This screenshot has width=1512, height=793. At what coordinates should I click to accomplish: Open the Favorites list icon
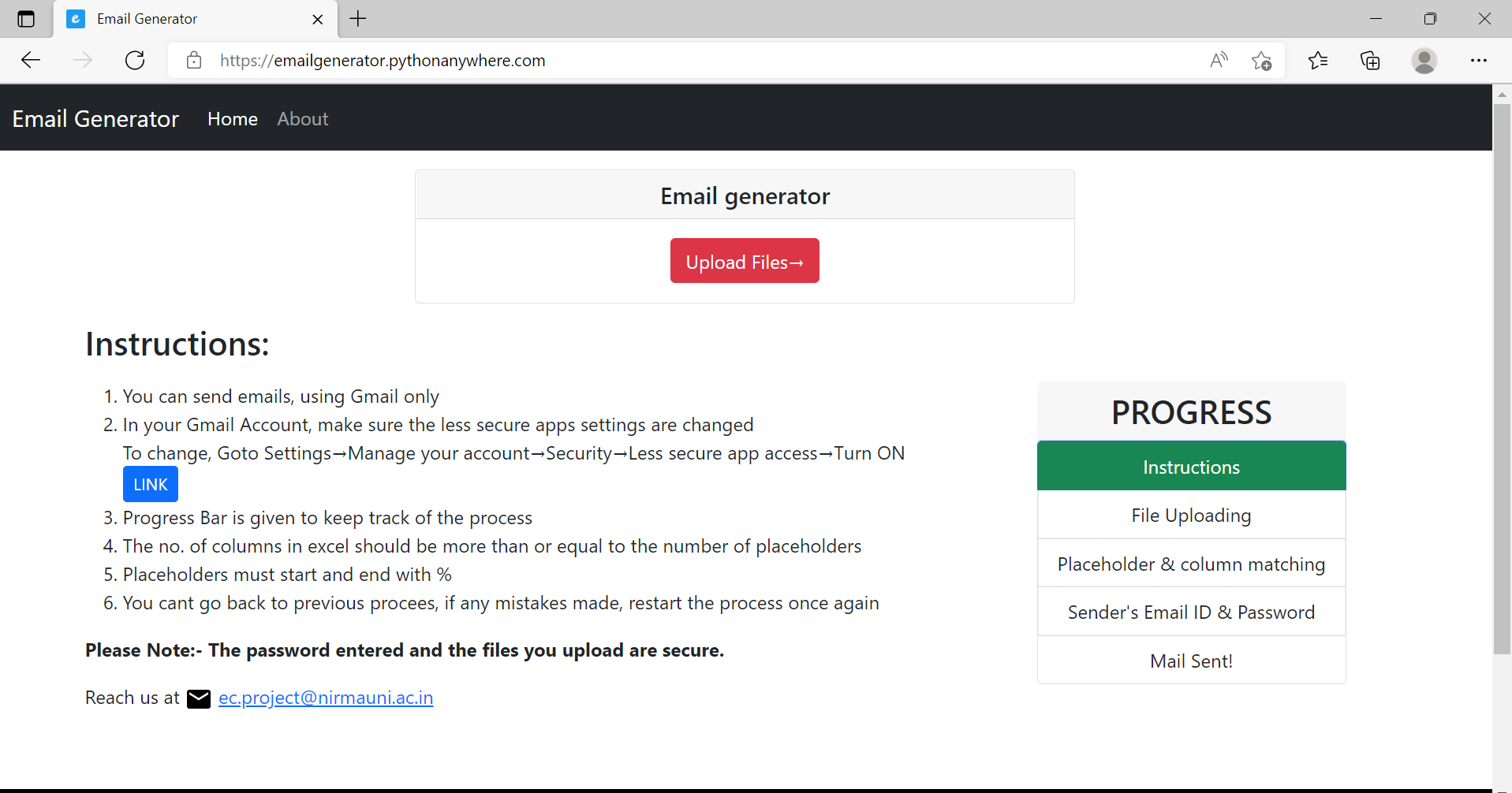[x=1318, y=60]
